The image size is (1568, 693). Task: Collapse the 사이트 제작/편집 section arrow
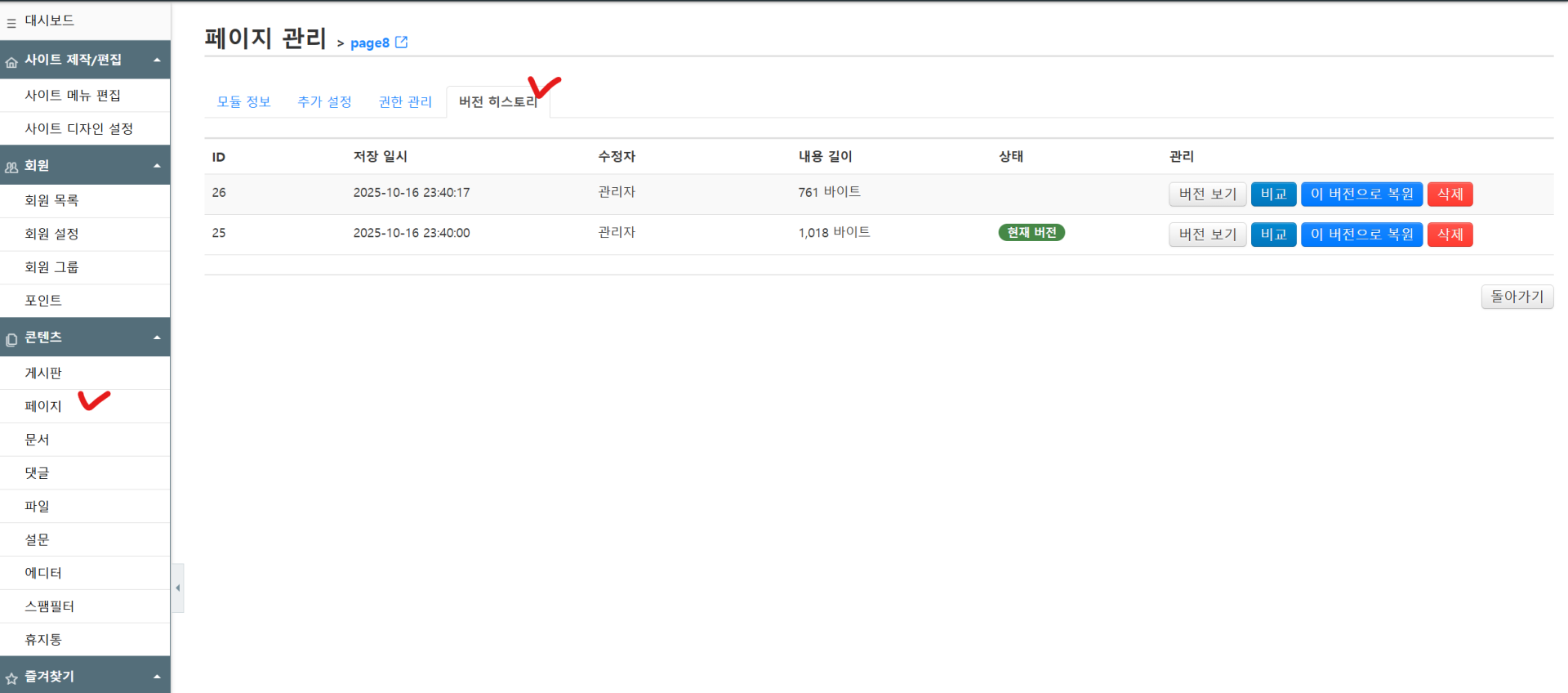[x=157, y=60]
